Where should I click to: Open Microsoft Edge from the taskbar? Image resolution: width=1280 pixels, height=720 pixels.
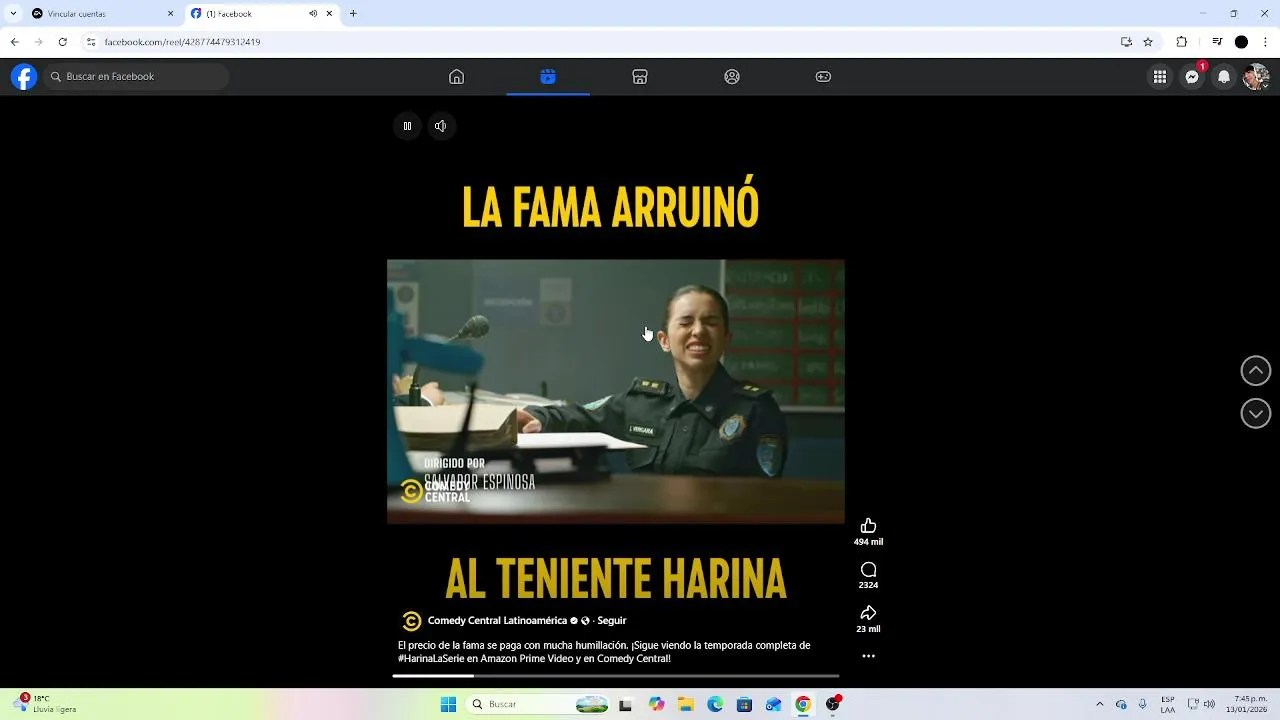point(715,705)
